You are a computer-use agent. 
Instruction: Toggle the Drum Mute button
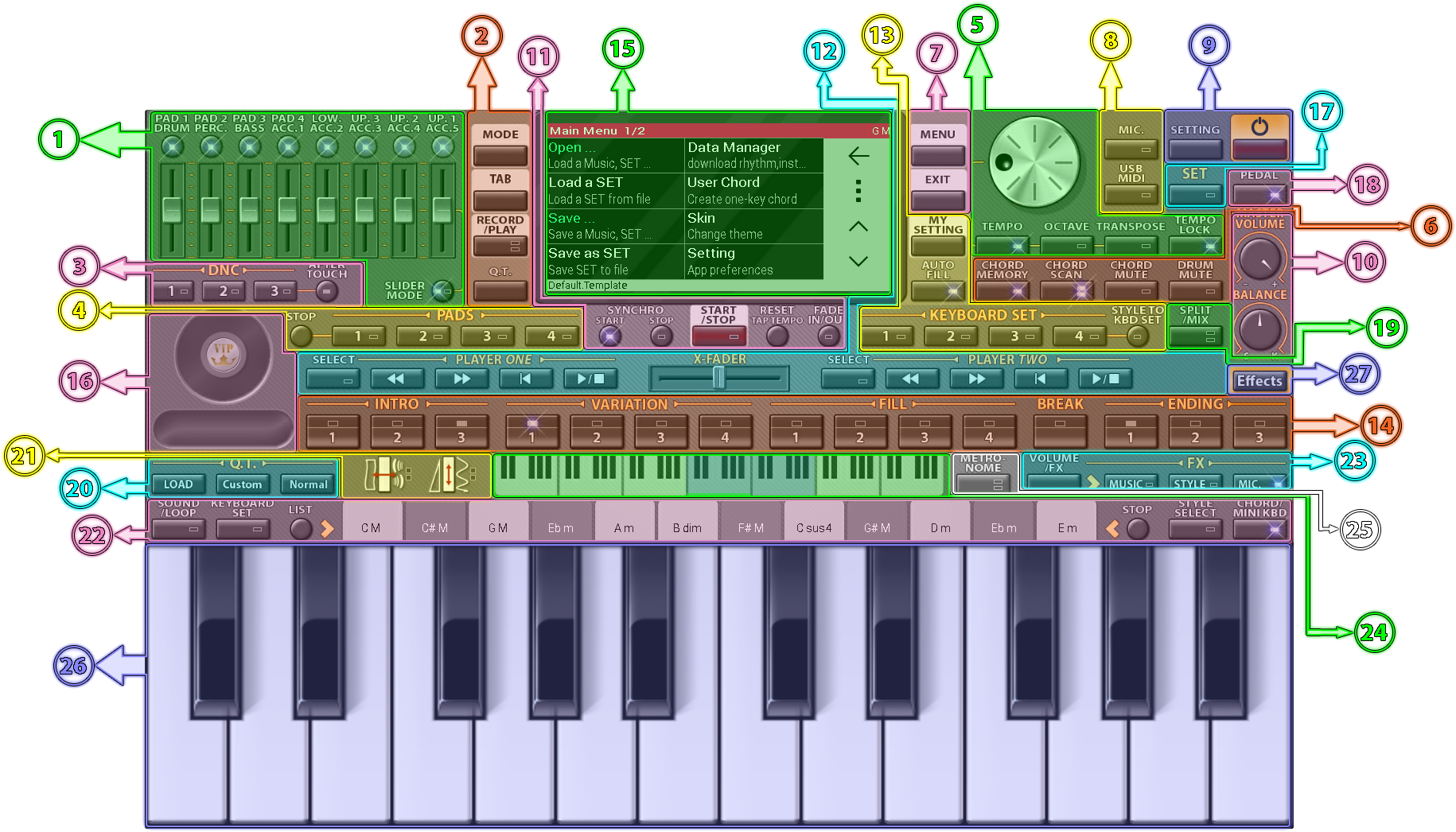coord(1195,290)
